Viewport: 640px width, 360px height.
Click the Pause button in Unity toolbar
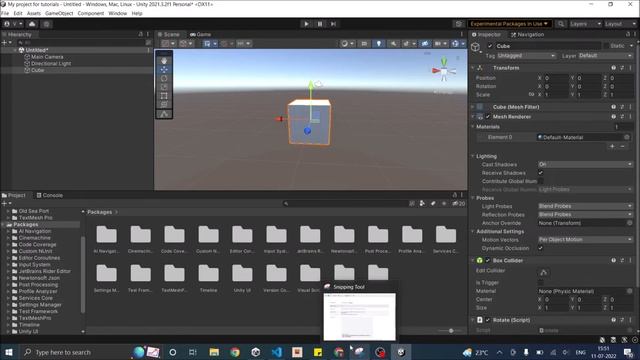click(x=320, y=24)
